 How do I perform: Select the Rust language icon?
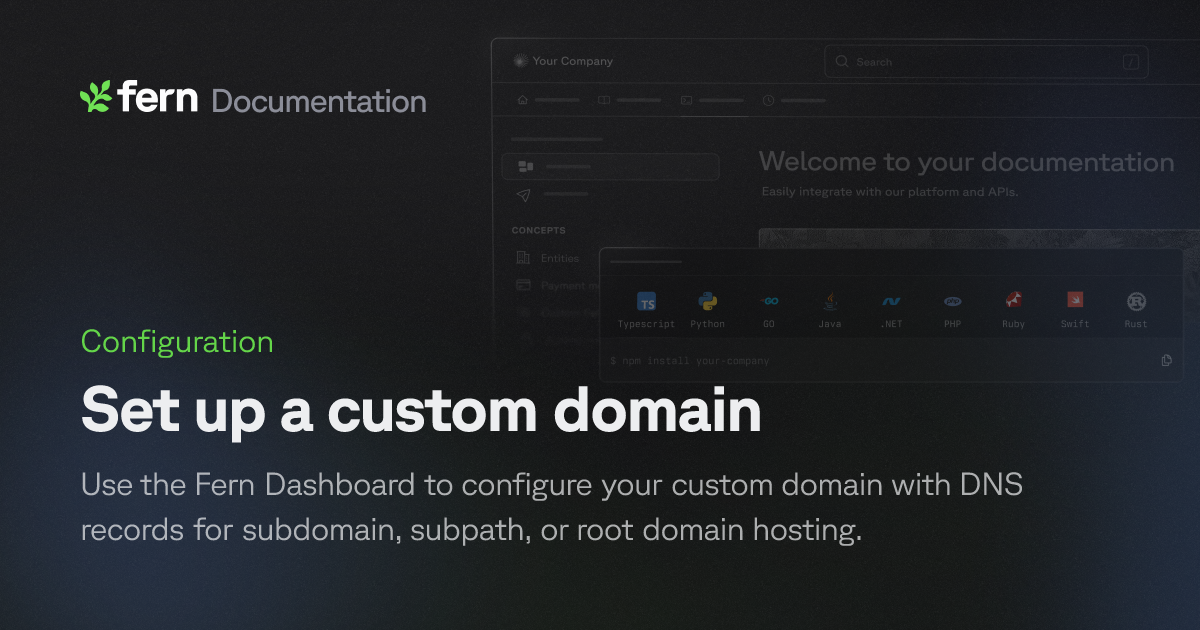click(1136, 301)
